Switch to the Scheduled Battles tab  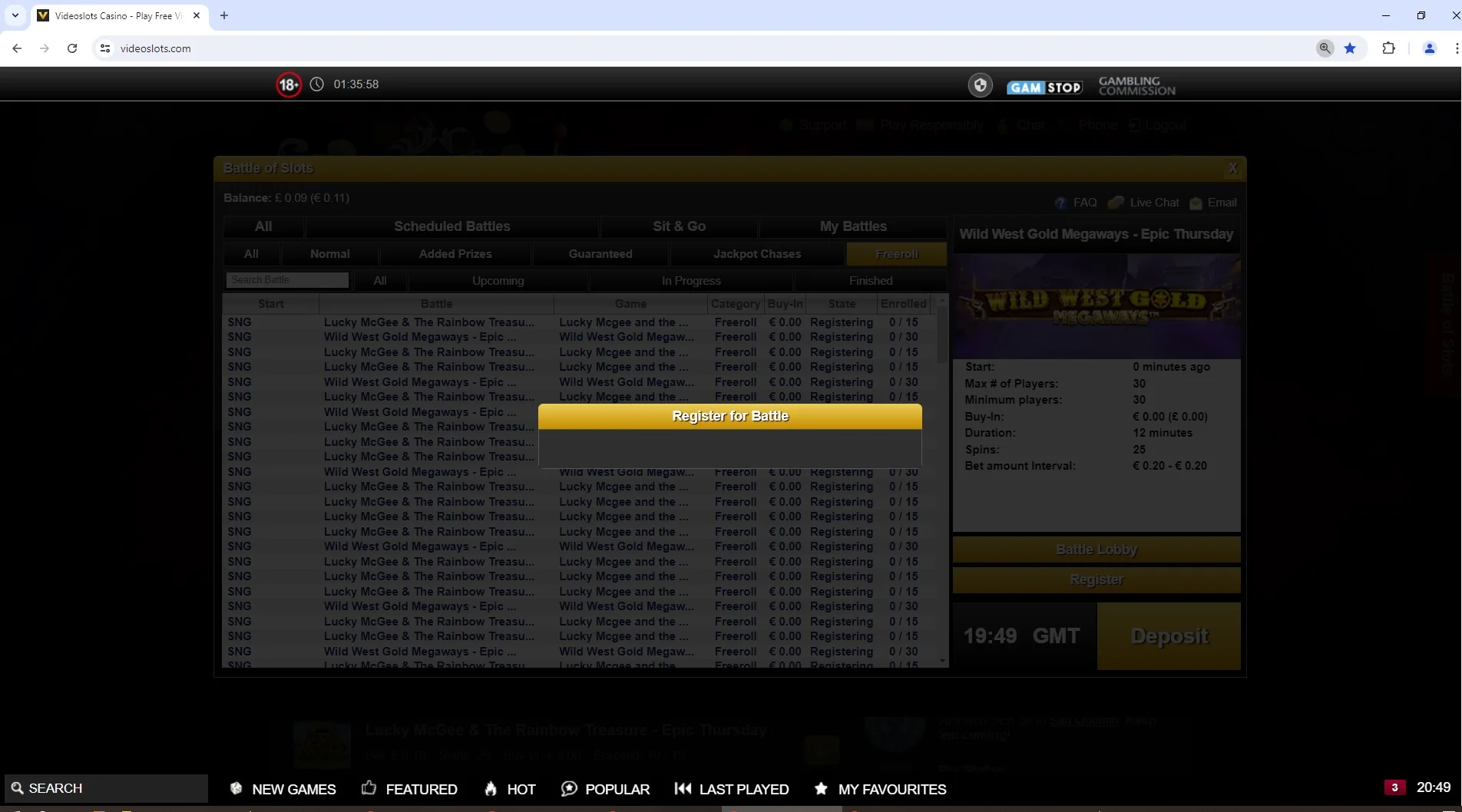coord(452,226)
